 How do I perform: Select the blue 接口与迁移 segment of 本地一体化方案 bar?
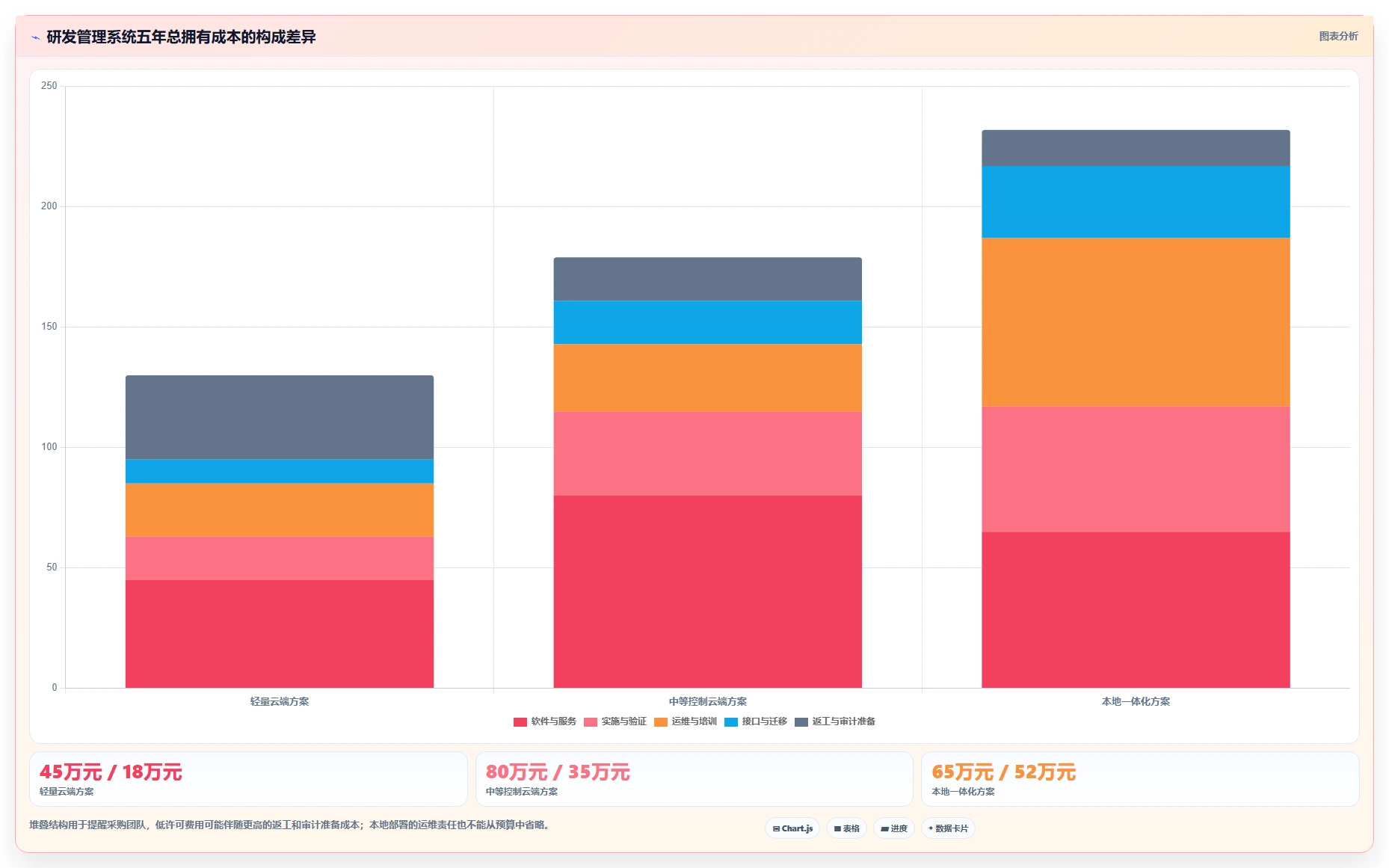coord(1136,202)
